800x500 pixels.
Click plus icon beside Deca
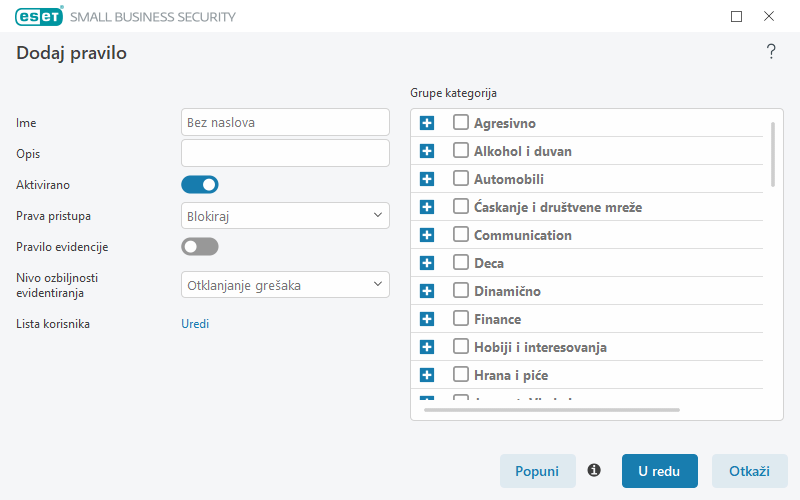click(x=427, y=263)
